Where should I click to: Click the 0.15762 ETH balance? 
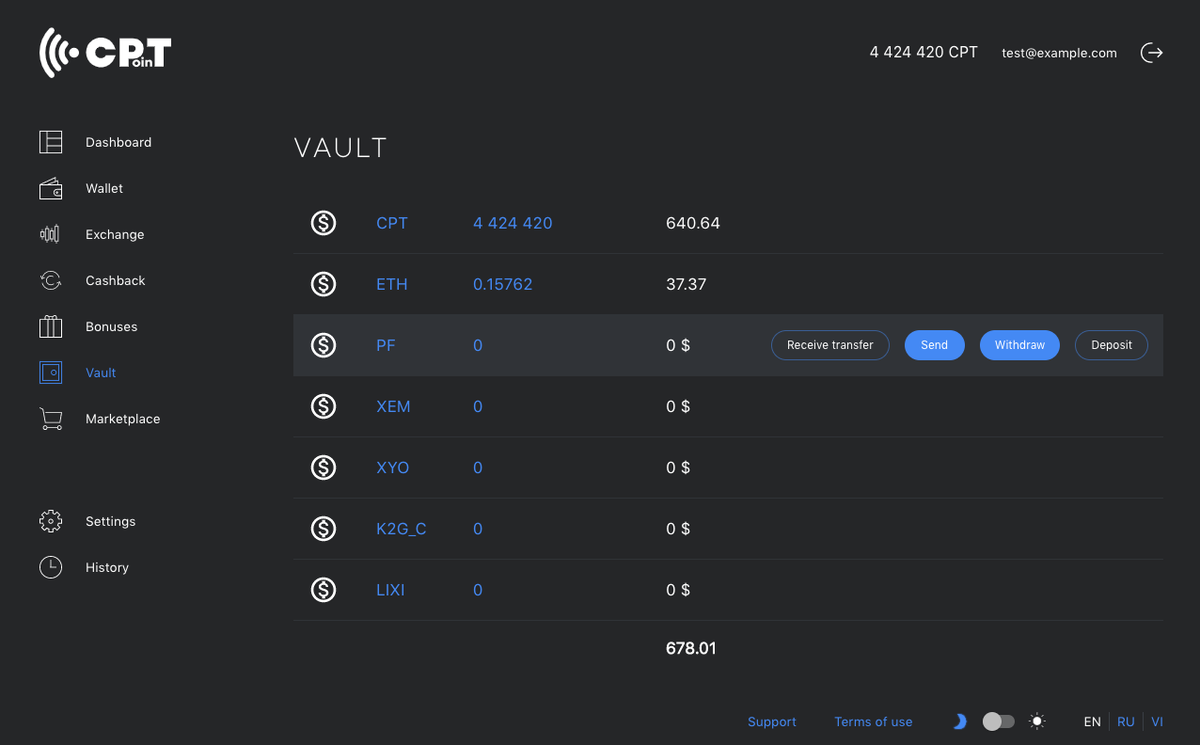point(503,284)
